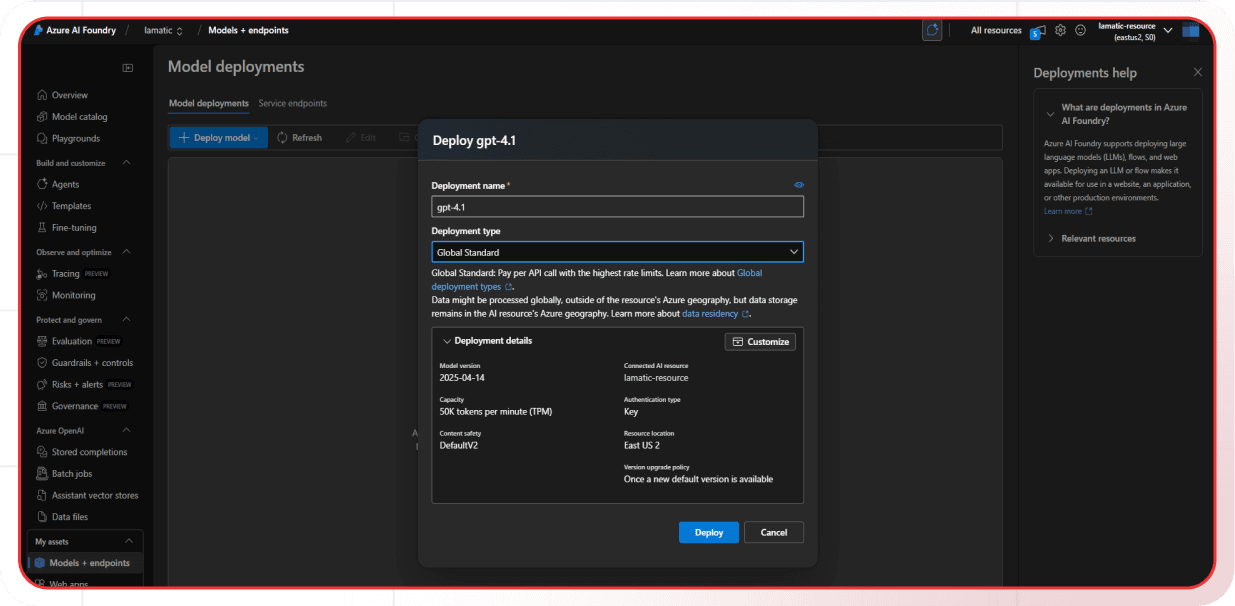Screen dimensions: 1235x606
Task: Open the settings gear in the top bar
Action: pyautogui.click(x=1060, y=30)
